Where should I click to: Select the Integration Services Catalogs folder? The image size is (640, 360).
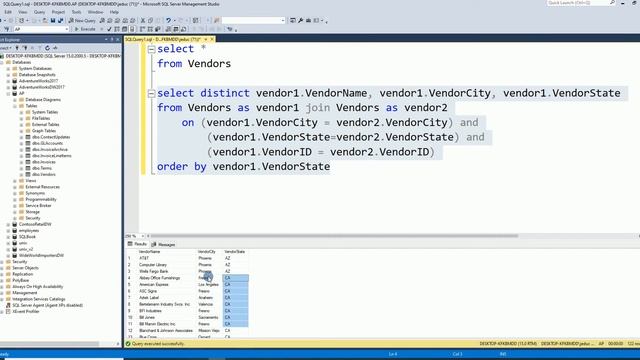point(38,299)
